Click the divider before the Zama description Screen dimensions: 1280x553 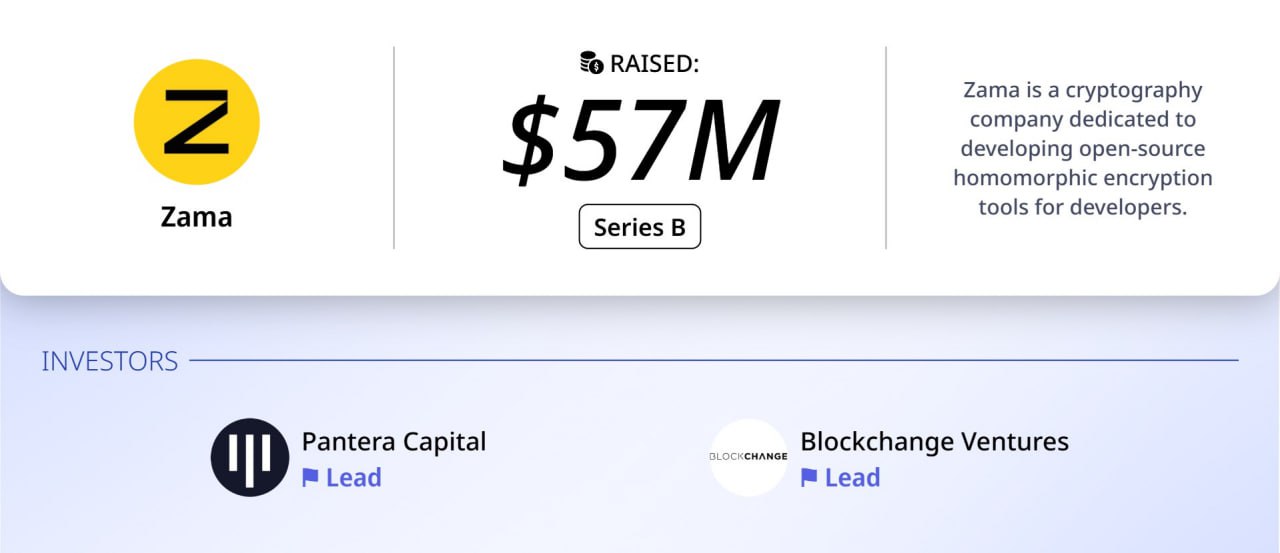coord(886,147)
